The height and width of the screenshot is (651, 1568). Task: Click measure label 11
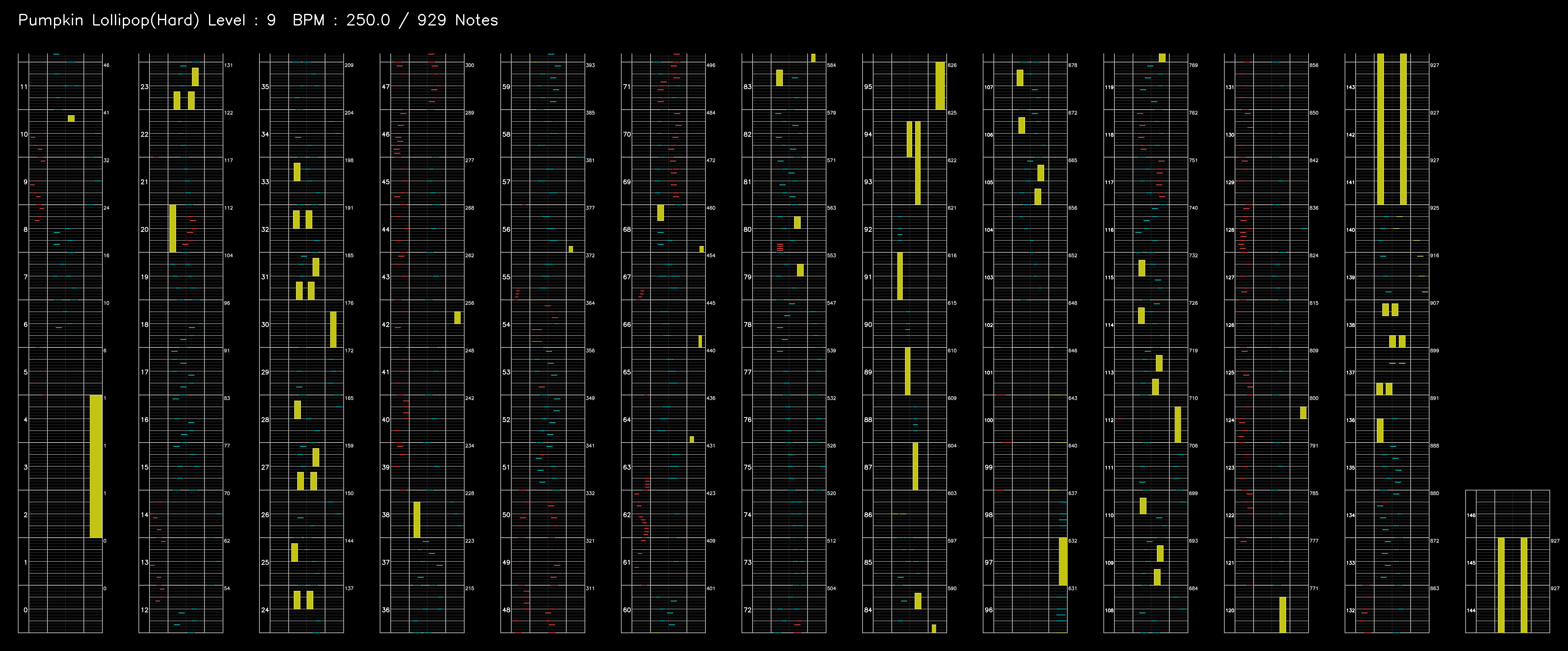pyautogui.click(x=24, y=86)
